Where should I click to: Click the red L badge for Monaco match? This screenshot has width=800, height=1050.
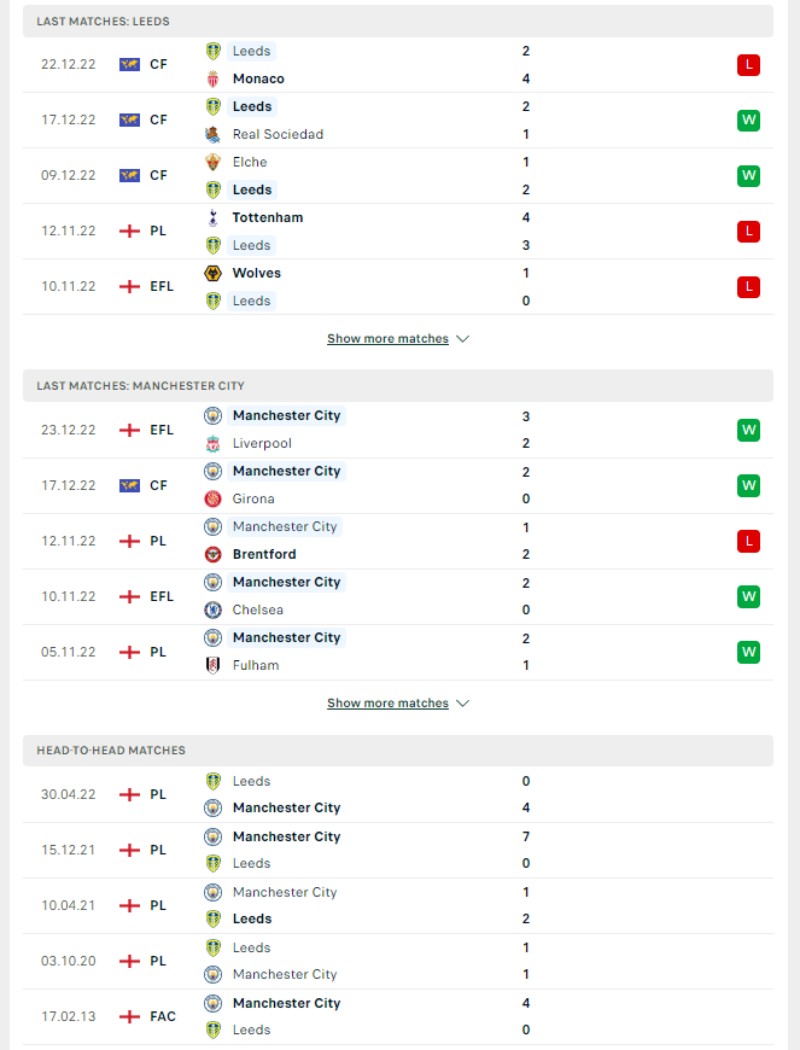(748, 65)
